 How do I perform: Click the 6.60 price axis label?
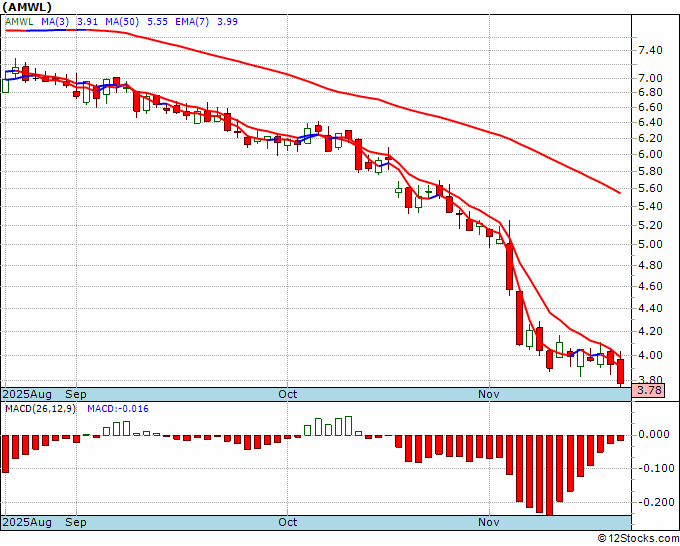point(651,107)
